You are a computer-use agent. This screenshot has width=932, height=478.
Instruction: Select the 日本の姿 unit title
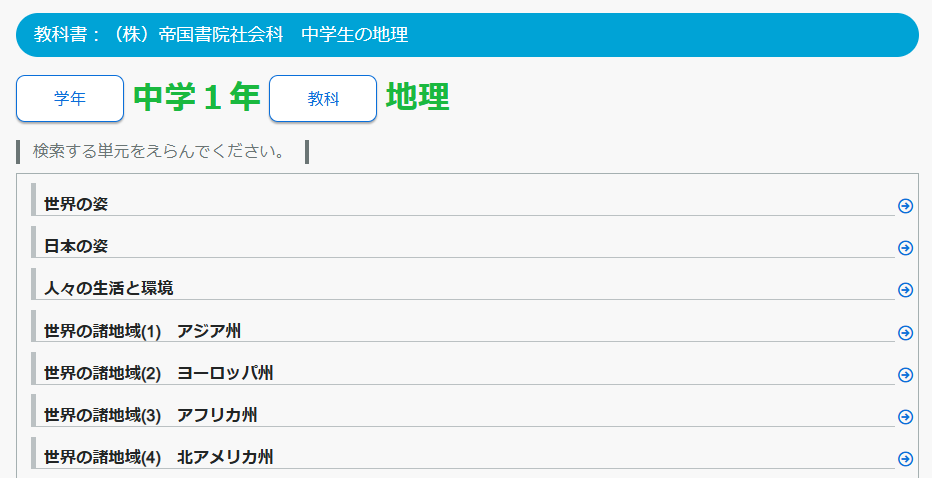[76, 246]
